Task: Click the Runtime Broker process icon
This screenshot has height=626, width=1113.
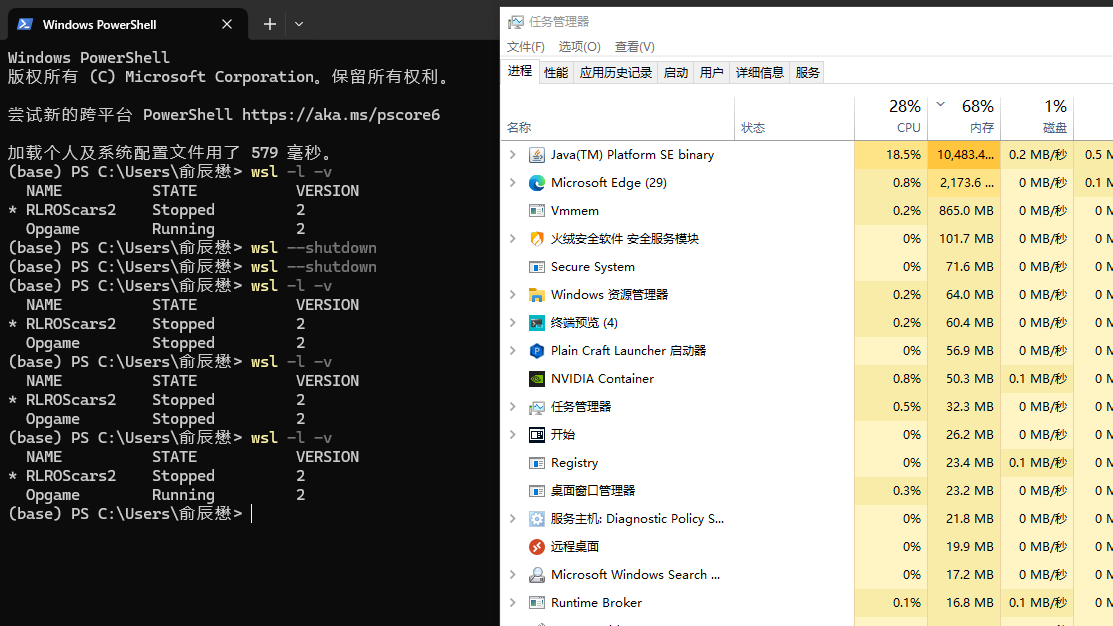Action: tap(537, 603)
